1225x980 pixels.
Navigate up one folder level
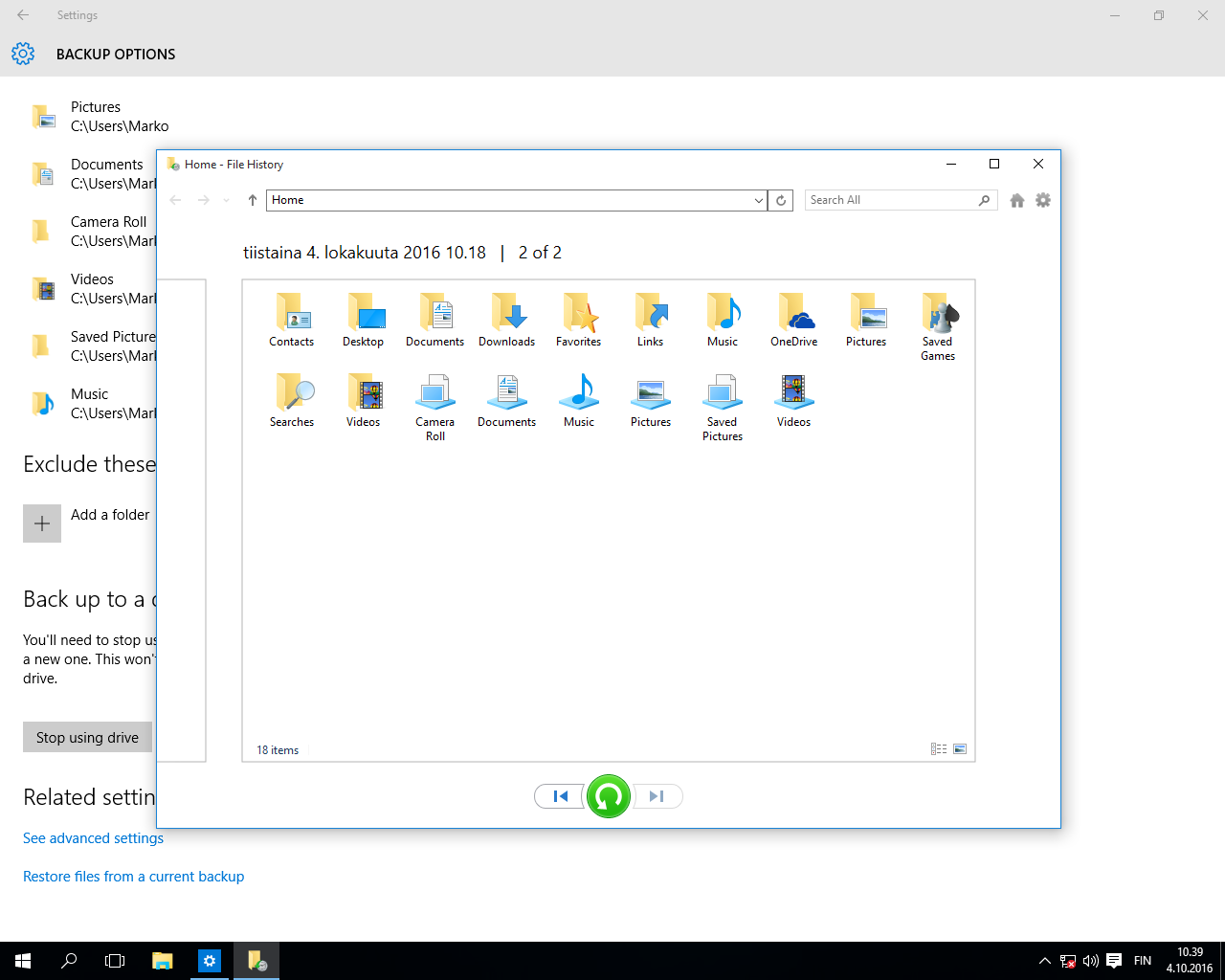coord(253,200)
